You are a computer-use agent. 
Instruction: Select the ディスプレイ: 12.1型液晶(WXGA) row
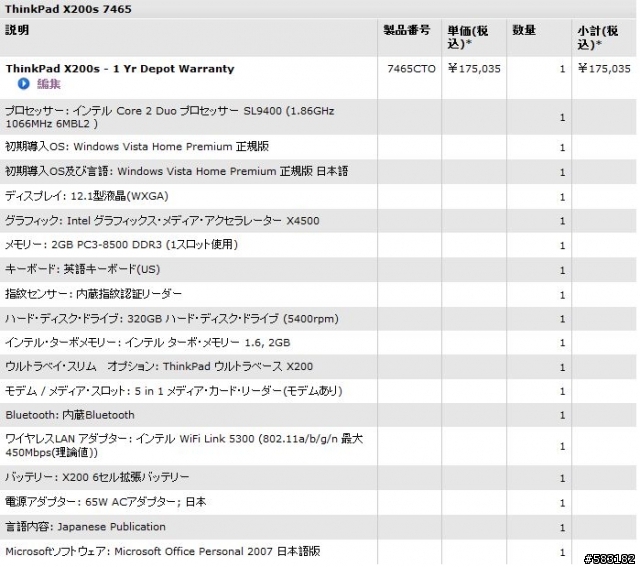tap(318, 197)
